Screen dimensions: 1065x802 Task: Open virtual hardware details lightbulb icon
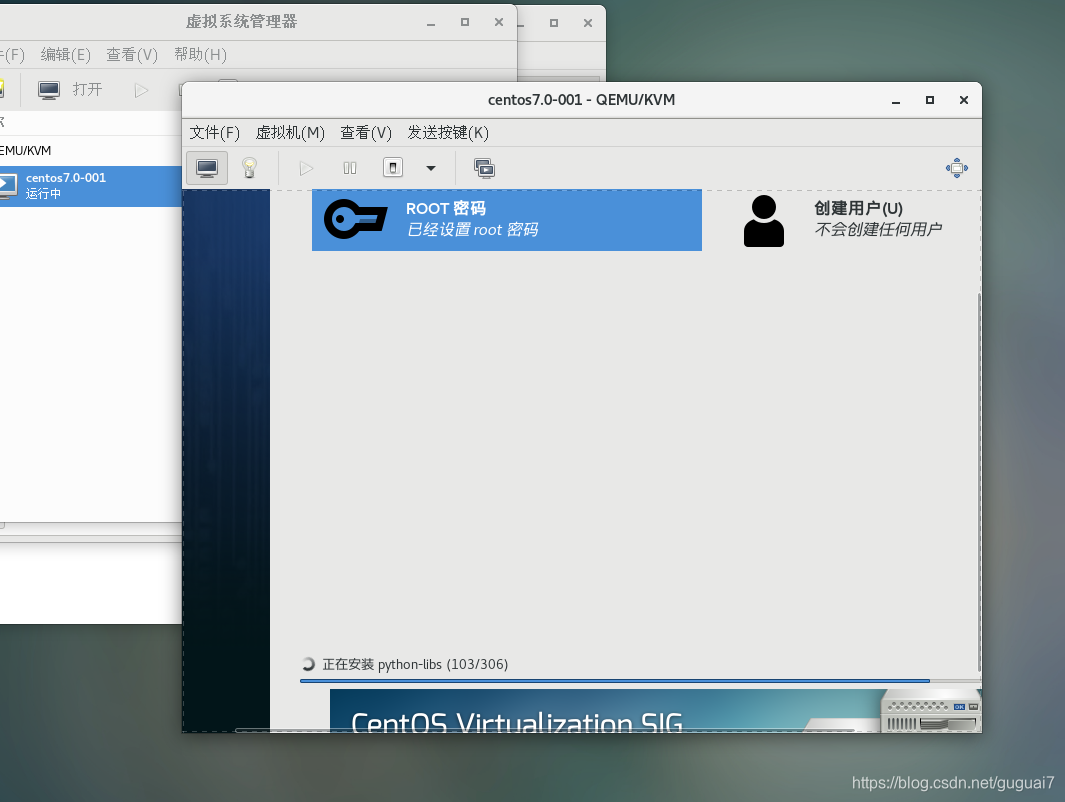pos(249,168)
